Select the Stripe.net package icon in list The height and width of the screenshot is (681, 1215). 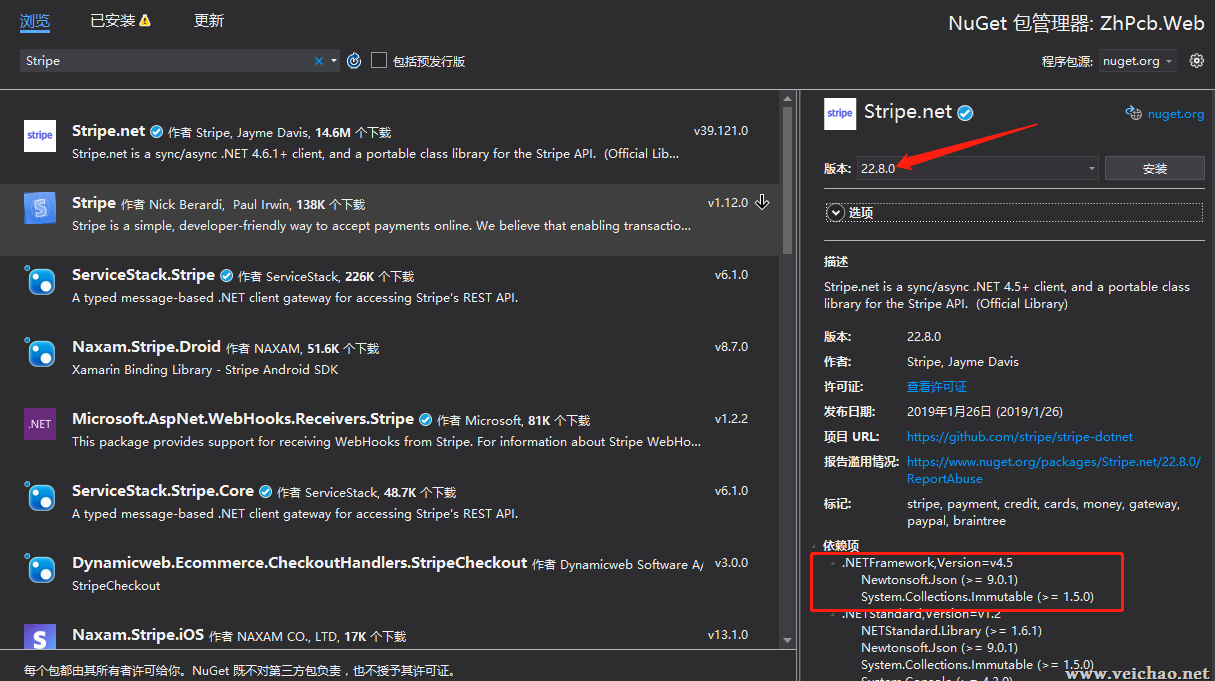[40, 136]
